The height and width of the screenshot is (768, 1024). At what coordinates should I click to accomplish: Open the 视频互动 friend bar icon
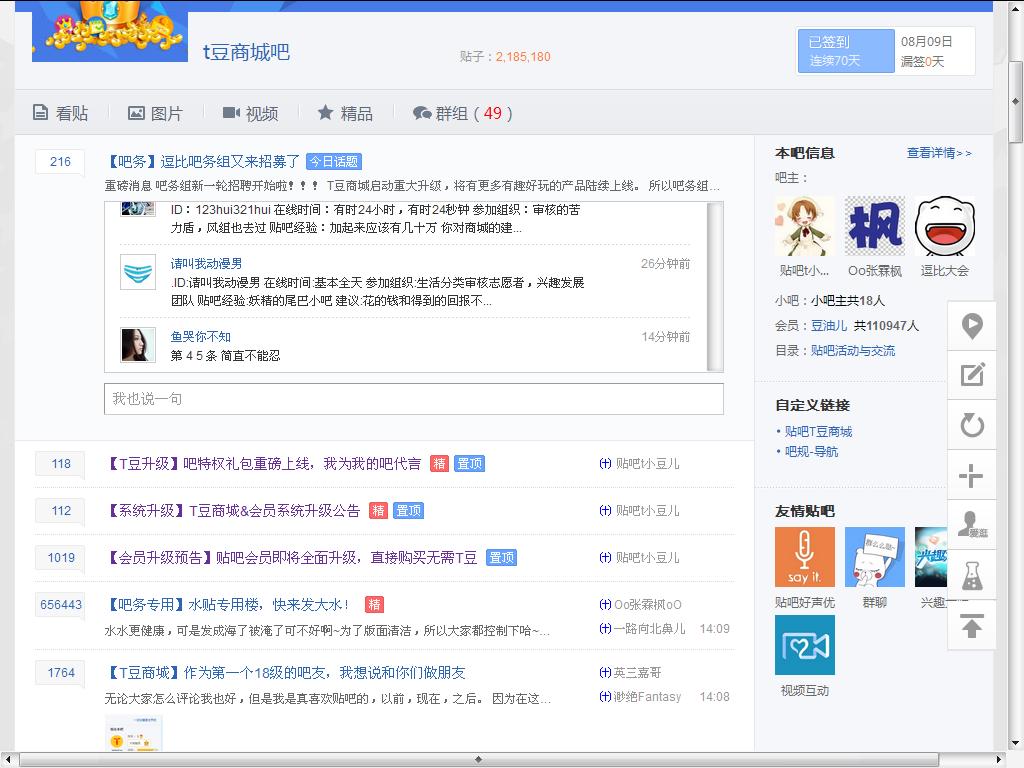804,645
